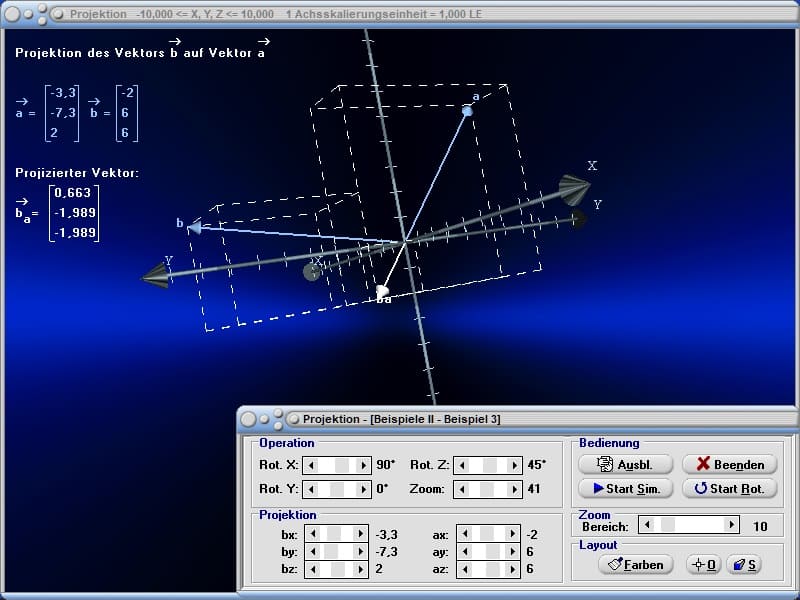Decrease bx using its left arrow
This screenshot has height=600, width=800.
[x=313, y=534]
